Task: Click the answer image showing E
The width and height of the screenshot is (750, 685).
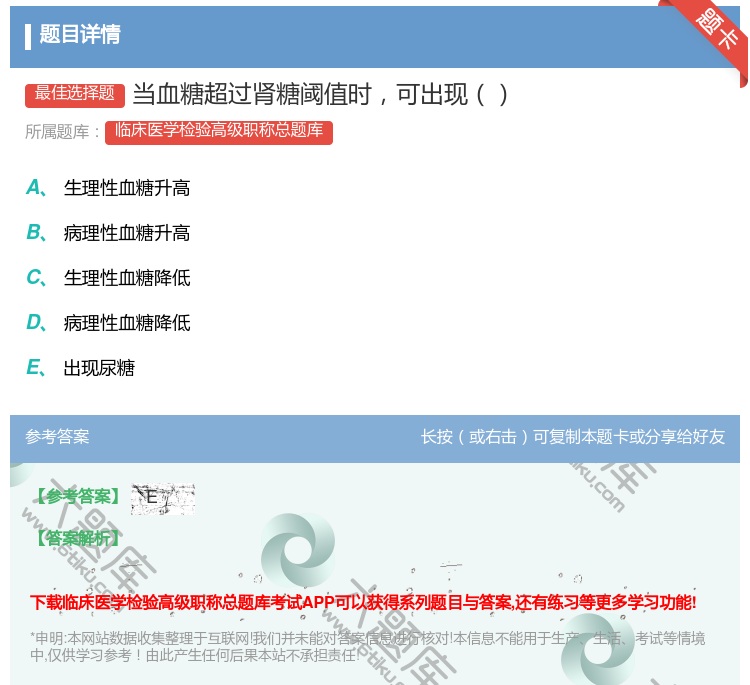Action: (x=163, y=498)
